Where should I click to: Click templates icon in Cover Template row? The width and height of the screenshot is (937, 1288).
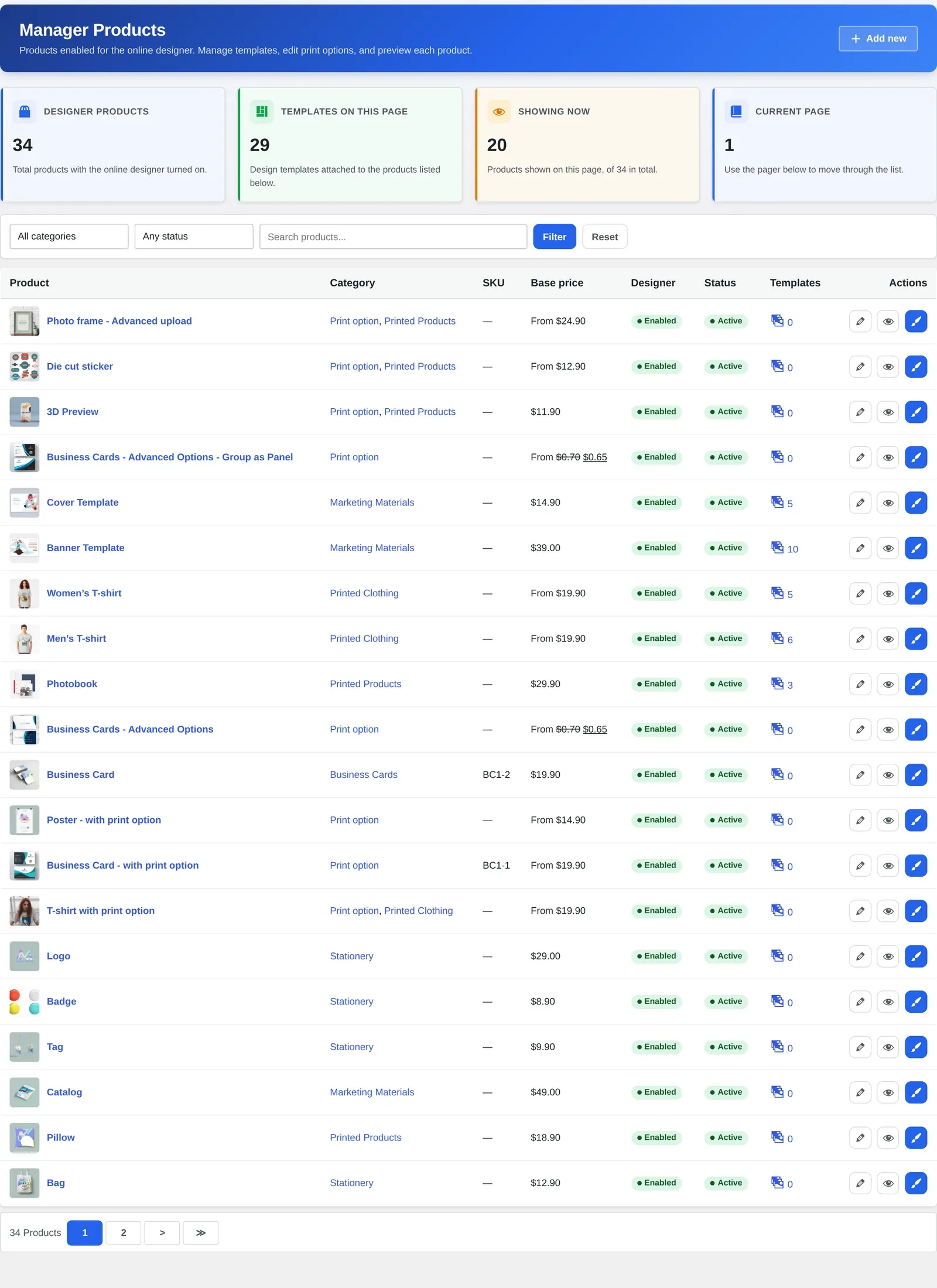point(777,502)
